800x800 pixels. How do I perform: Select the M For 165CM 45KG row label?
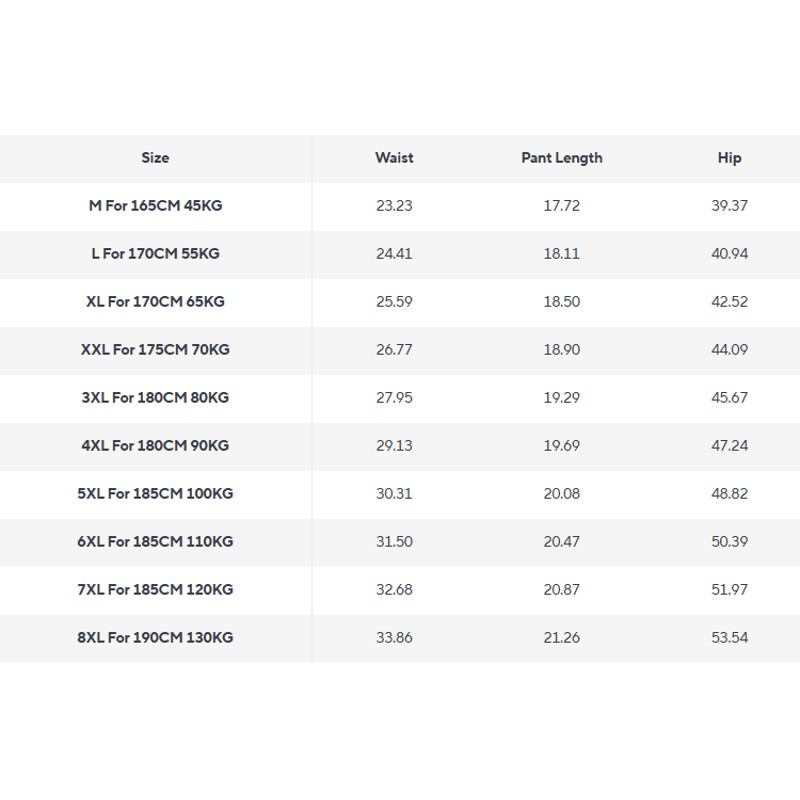coord(155,206)
